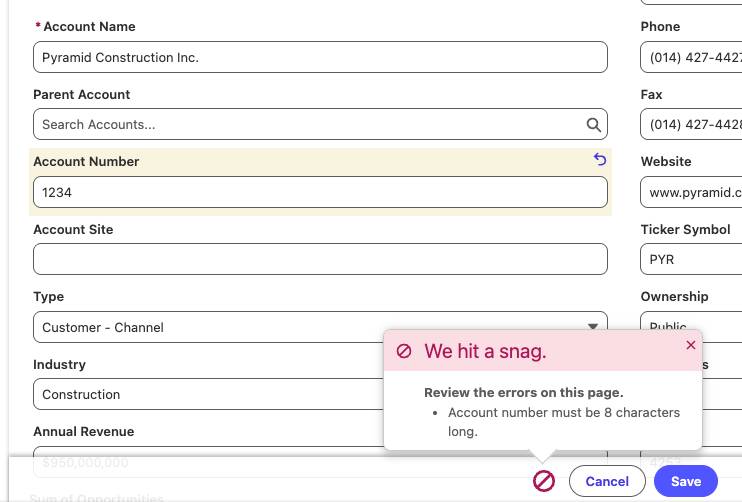This screenshot has height=502, width=742.
Task: Click the Ticker Symbol label
Action: (x=685, y=229)
